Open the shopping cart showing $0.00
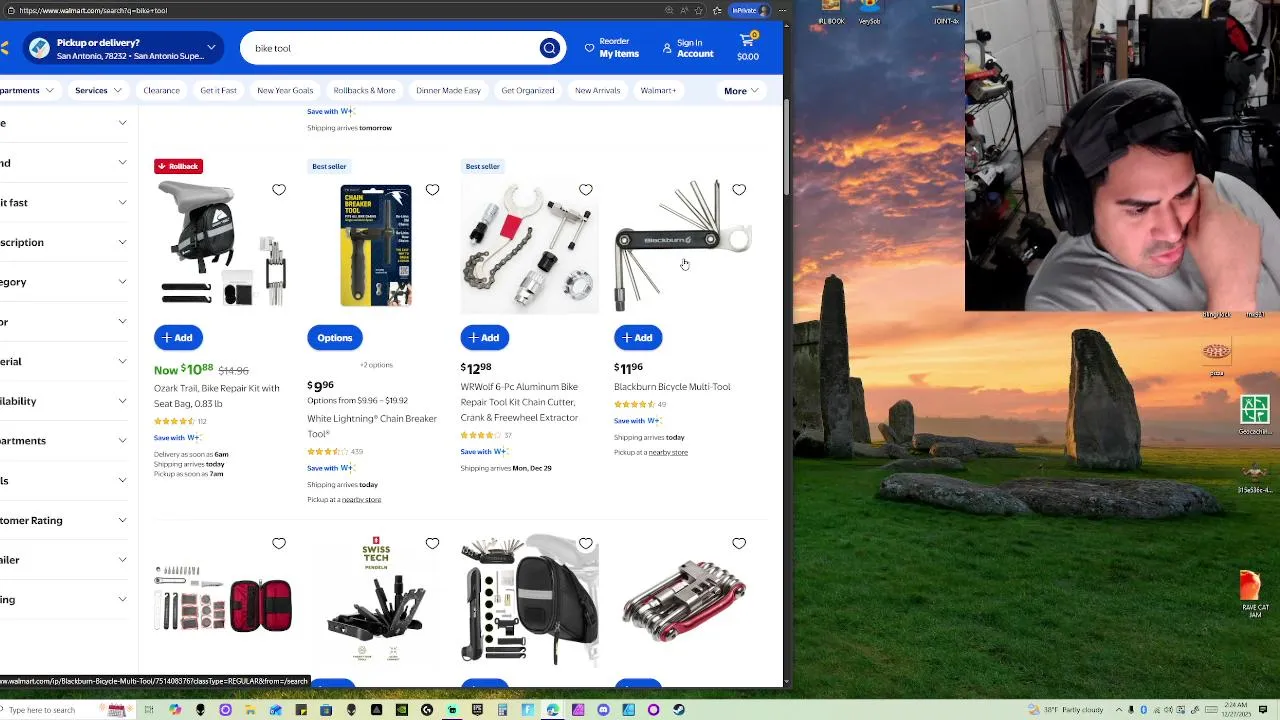Image resolution: width=1280 pixels, height=720 pixels. click(748, 47)
